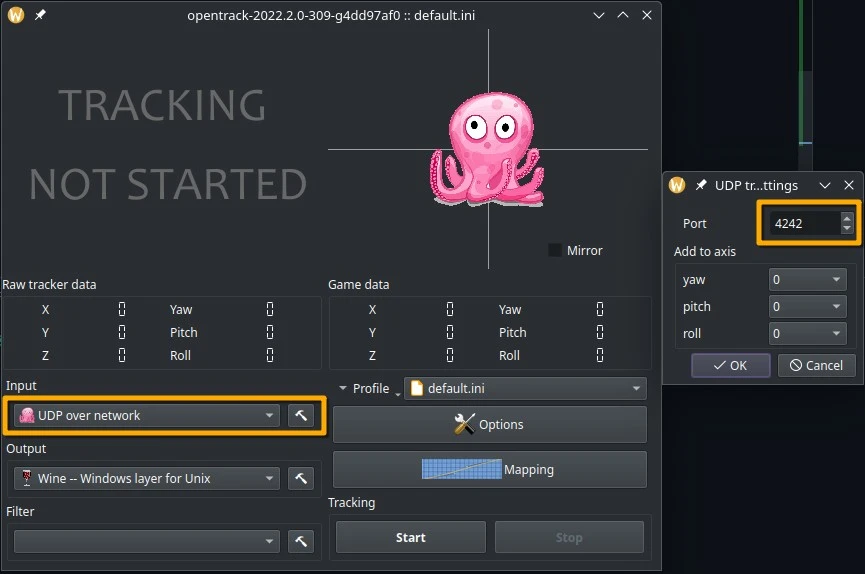
Task: Open the Output protocol settings hammer button
Action: click(x=301, y=478)
